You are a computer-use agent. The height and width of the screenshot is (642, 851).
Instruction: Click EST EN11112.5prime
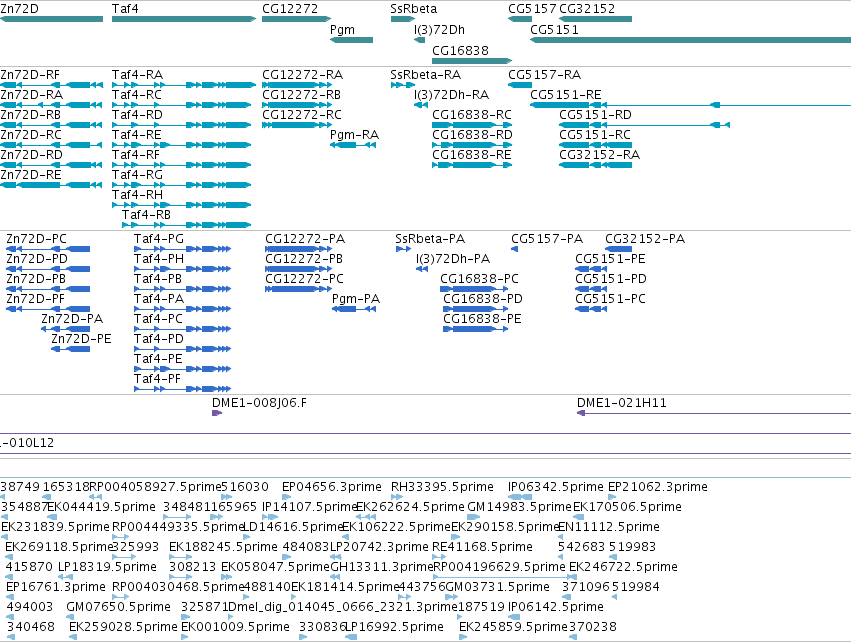click(x=609, y=527)
